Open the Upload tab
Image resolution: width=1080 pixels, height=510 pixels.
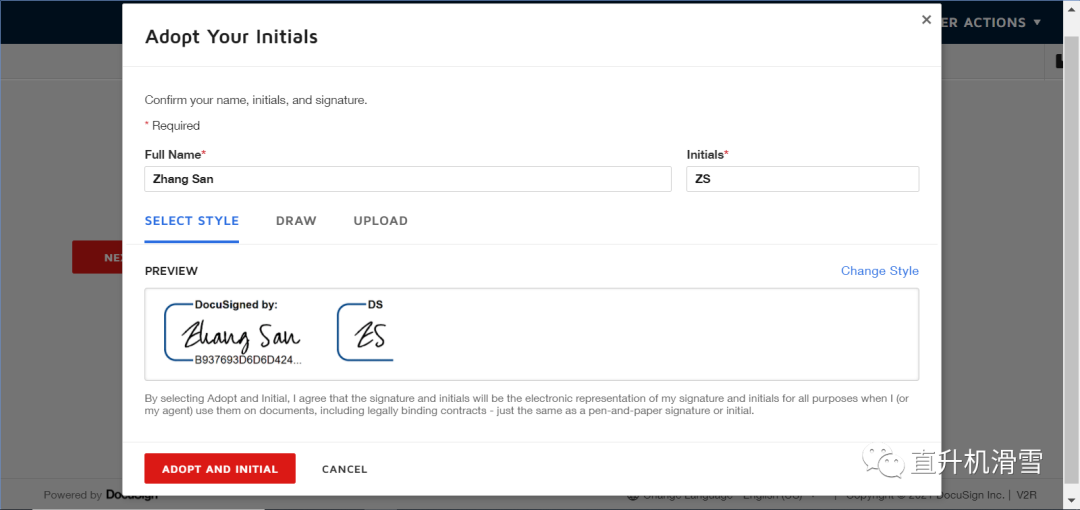[381, 221]
